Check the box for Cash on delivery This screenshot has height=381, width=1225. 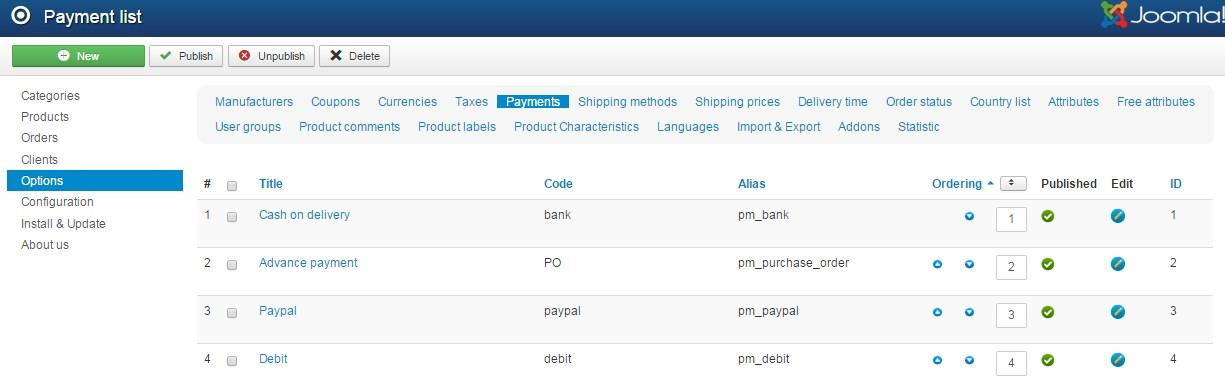232,217
